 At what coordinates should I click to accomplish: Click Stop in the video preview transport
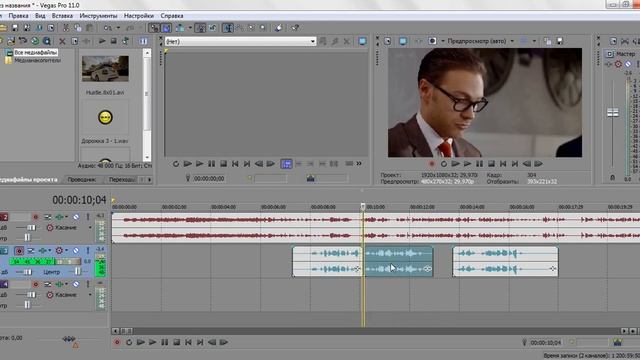(491, 164)
